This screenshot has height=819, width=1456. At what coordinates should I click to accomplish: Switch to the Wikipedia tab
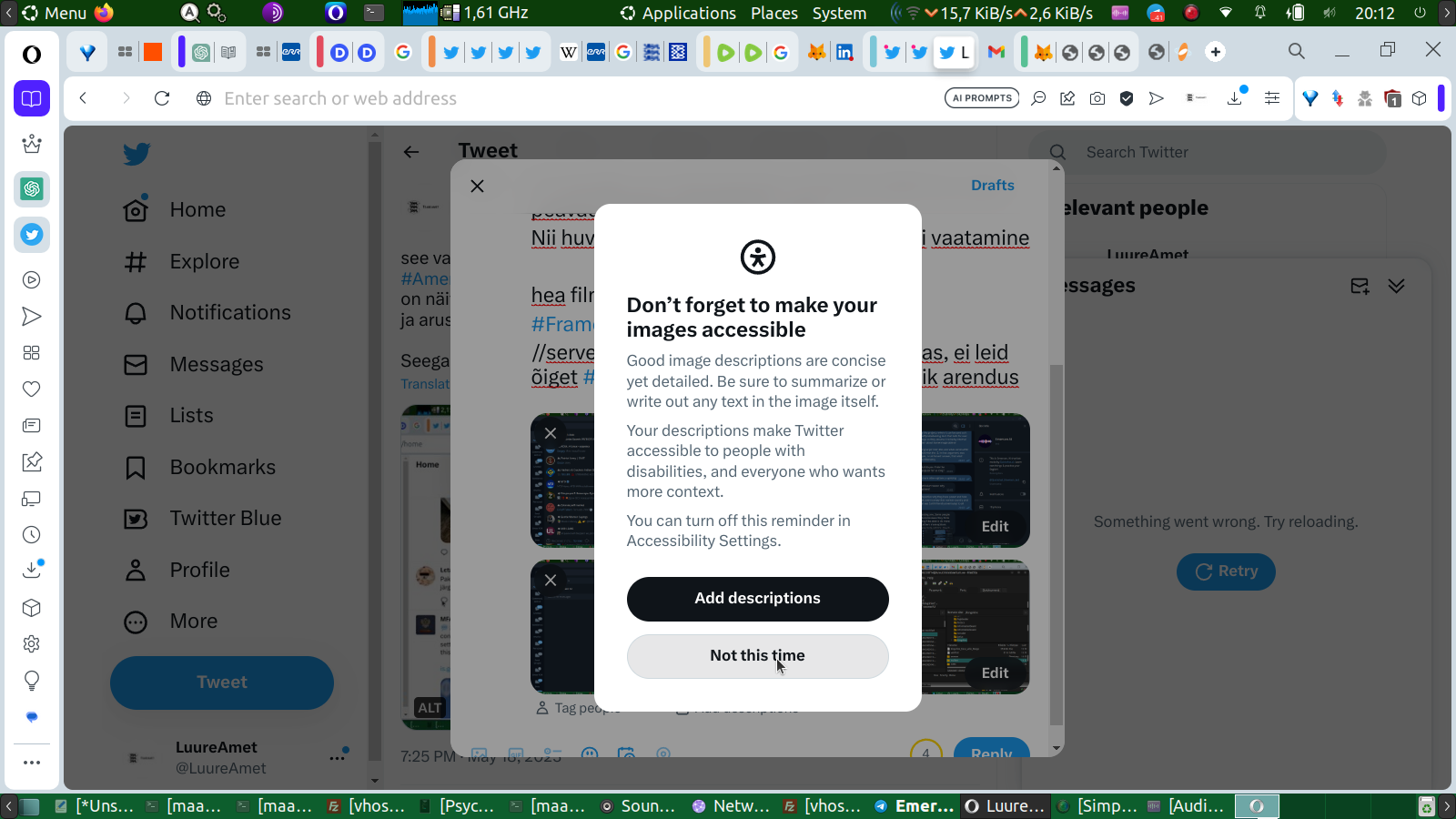pos(569,52)
